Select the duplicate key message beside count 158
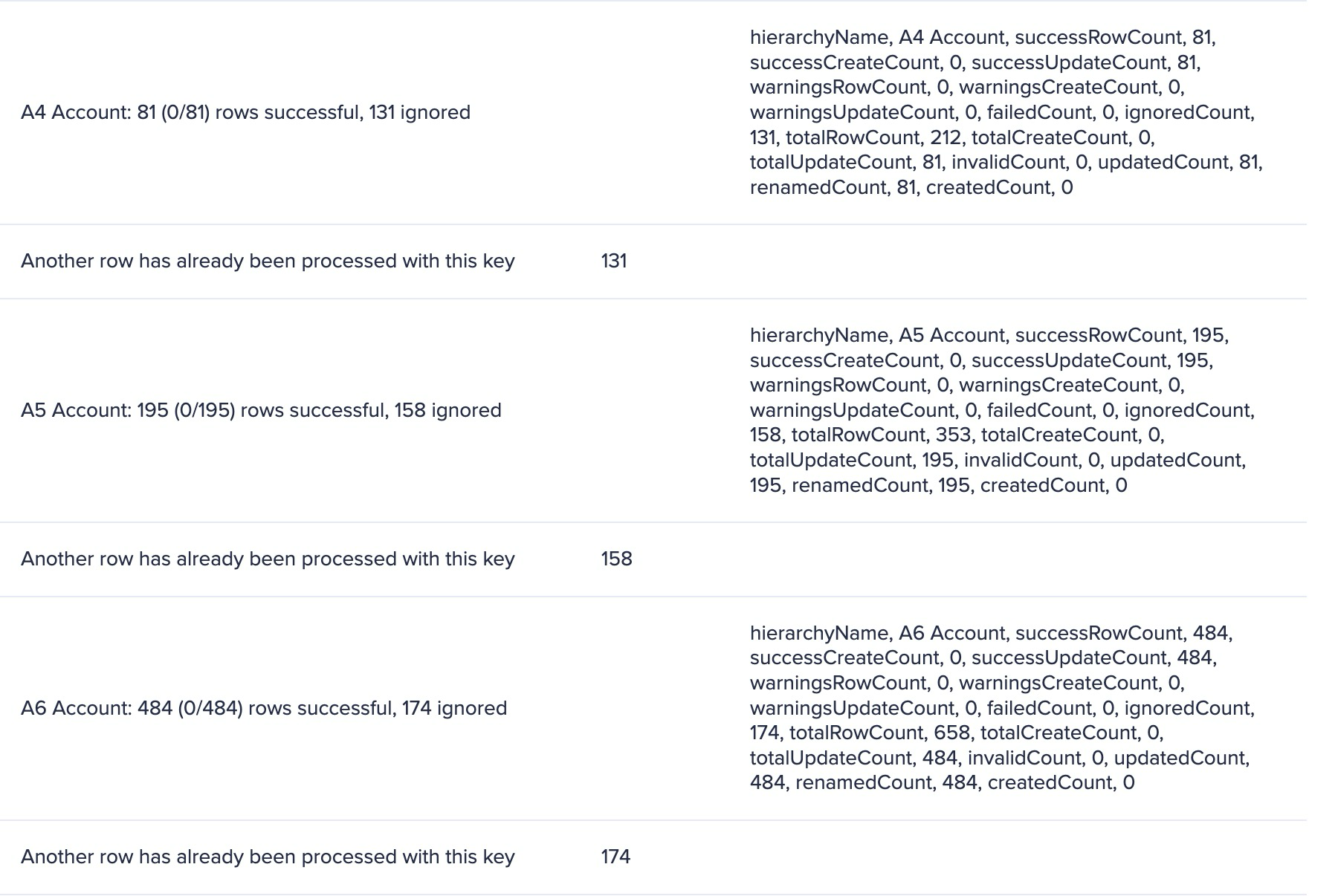This screenshot has width=1338, height=896. point(268,559)
